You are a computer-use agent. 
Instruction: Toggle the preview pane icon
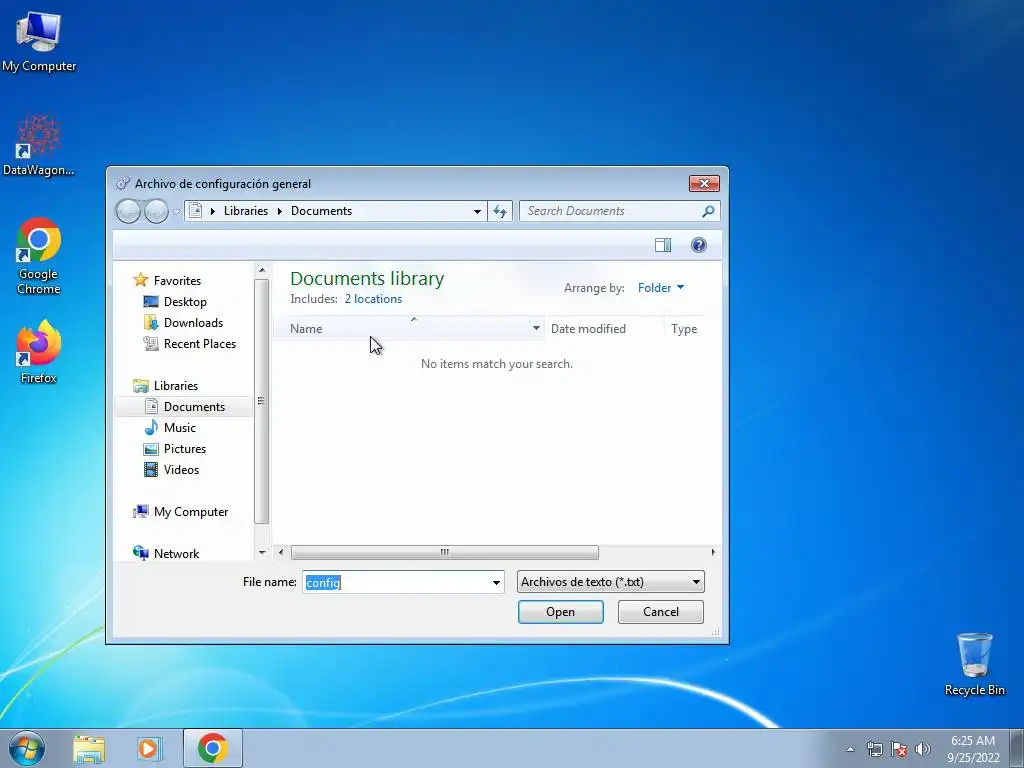point(663,245)
